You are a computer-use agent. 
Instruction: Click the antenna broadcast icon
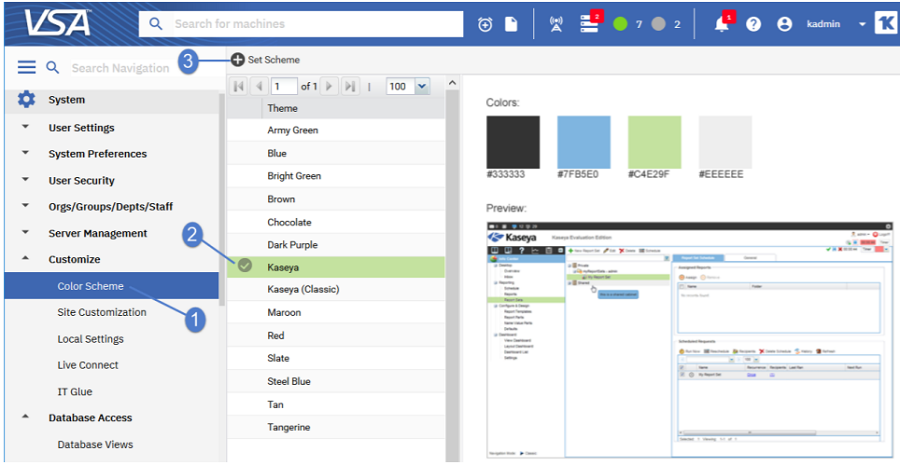point(556,24)
